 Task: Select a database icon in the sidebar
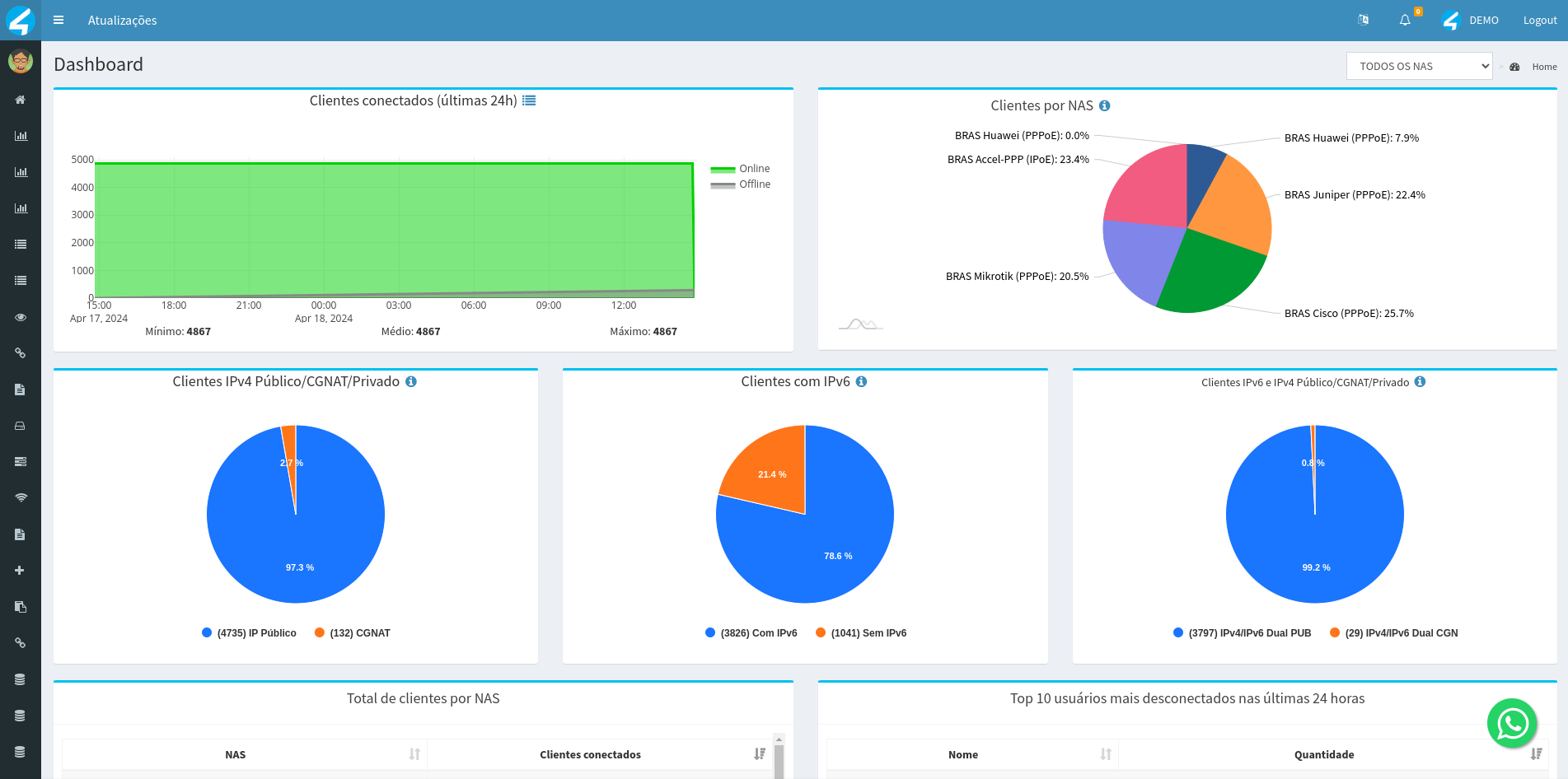click(20, 679)
